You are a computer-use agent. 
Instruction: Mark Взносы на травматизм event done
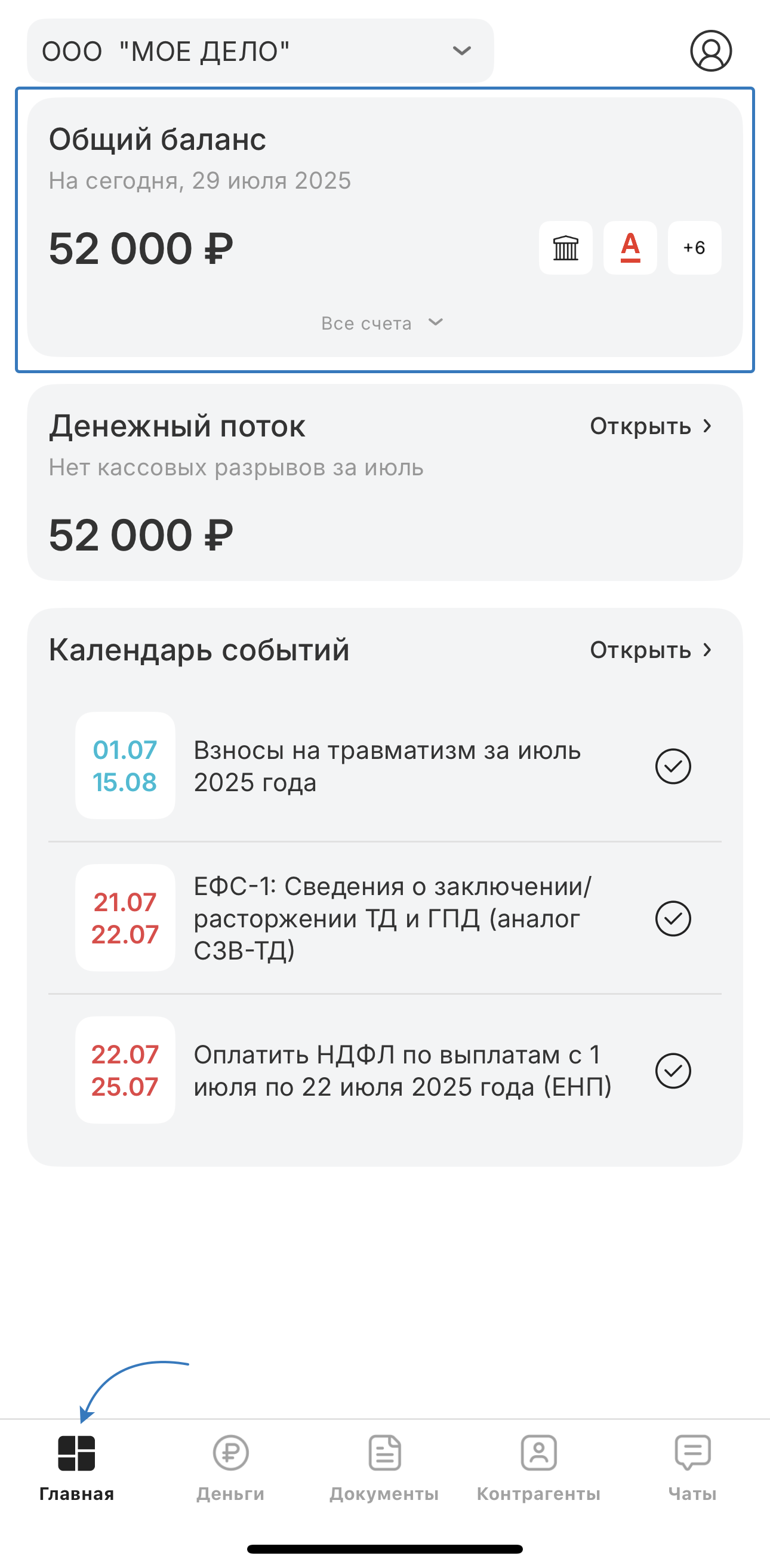[x=673, y=765]
